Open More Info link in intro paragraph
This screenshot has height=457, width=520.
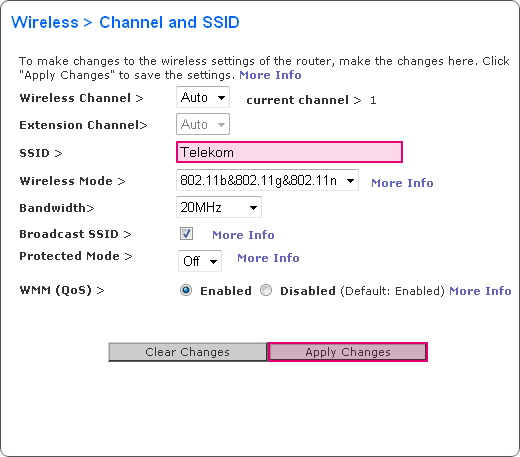[x=270, y=75]
